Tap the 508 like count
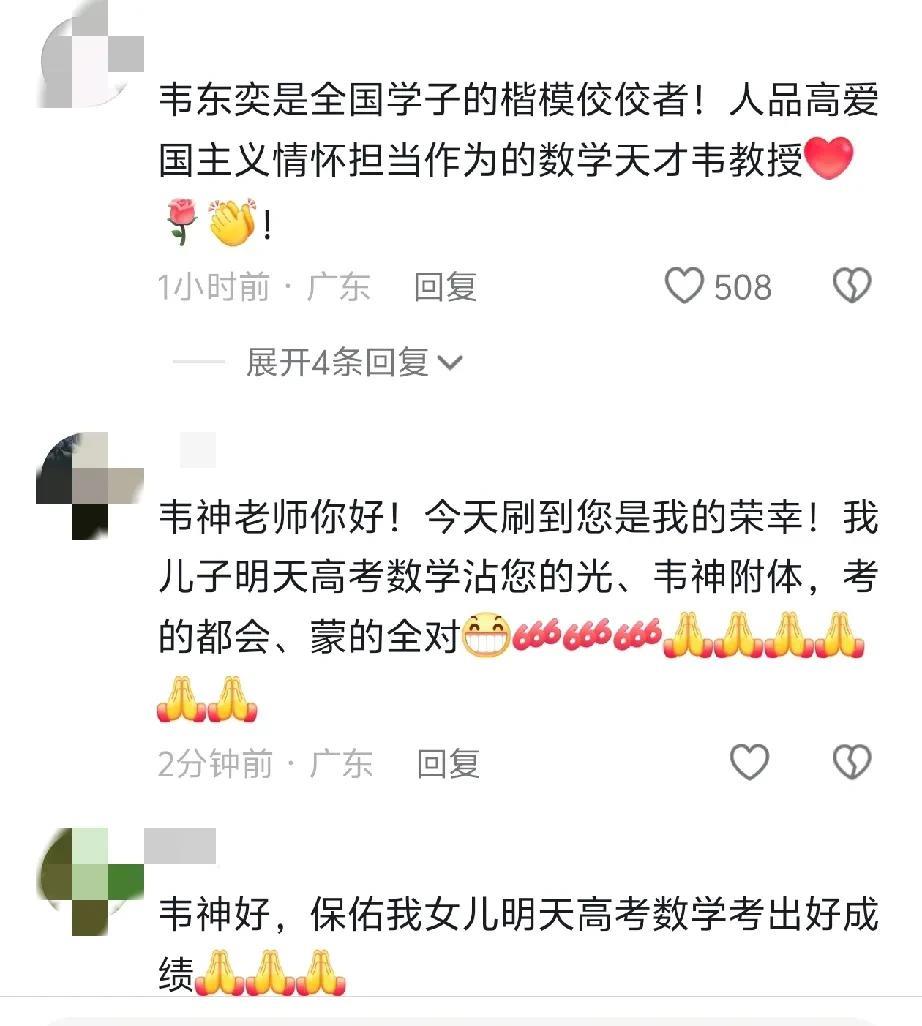 (x=743, y=287)
